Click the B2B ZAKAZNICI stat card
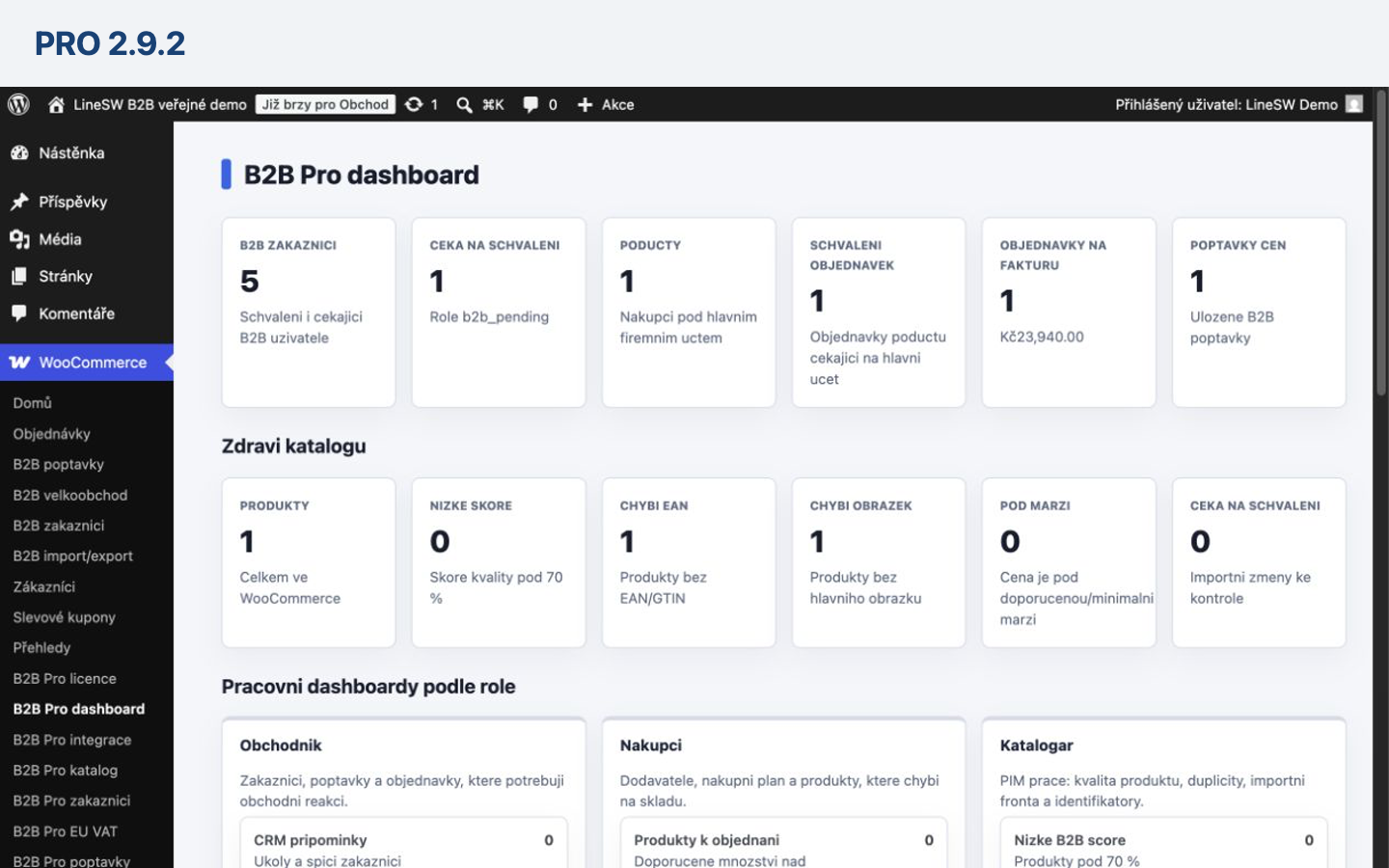The width and height of the screenshot is (1389, 868). pos(309,312)
